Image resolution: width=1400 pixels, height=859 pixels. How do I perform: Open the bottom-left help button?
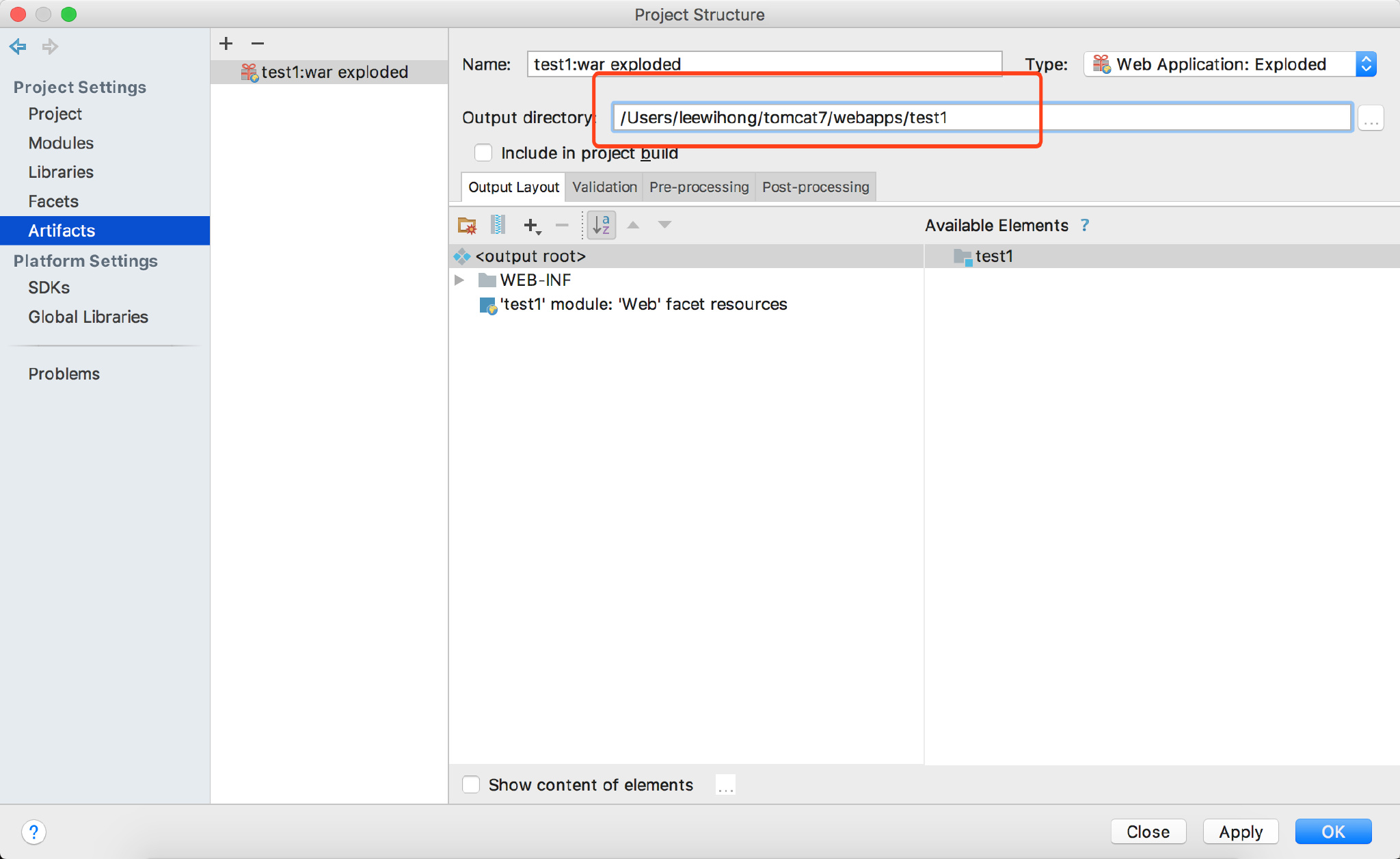pyautogui.click(x=33, y=832)
